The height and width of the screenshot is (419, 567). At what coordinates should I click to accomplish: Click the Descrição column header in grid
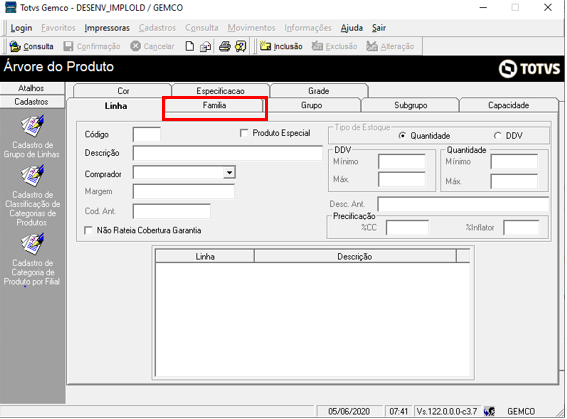point(355,256)
